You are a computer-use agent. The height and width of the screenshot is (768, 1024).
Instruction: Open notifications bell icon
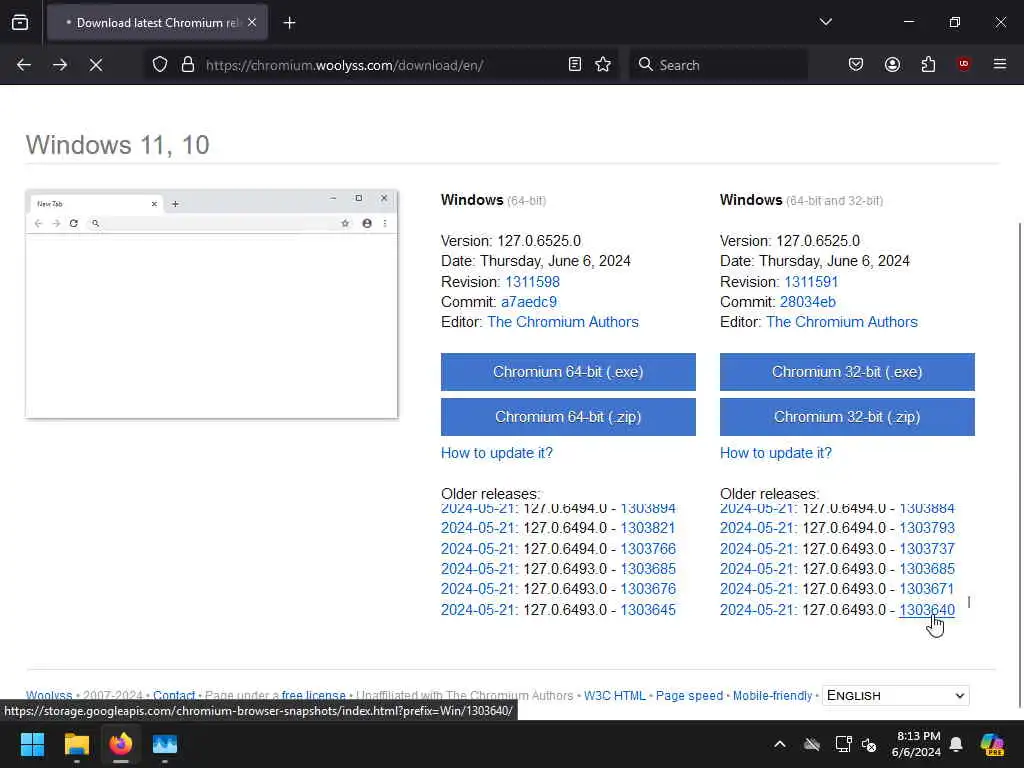956,744
